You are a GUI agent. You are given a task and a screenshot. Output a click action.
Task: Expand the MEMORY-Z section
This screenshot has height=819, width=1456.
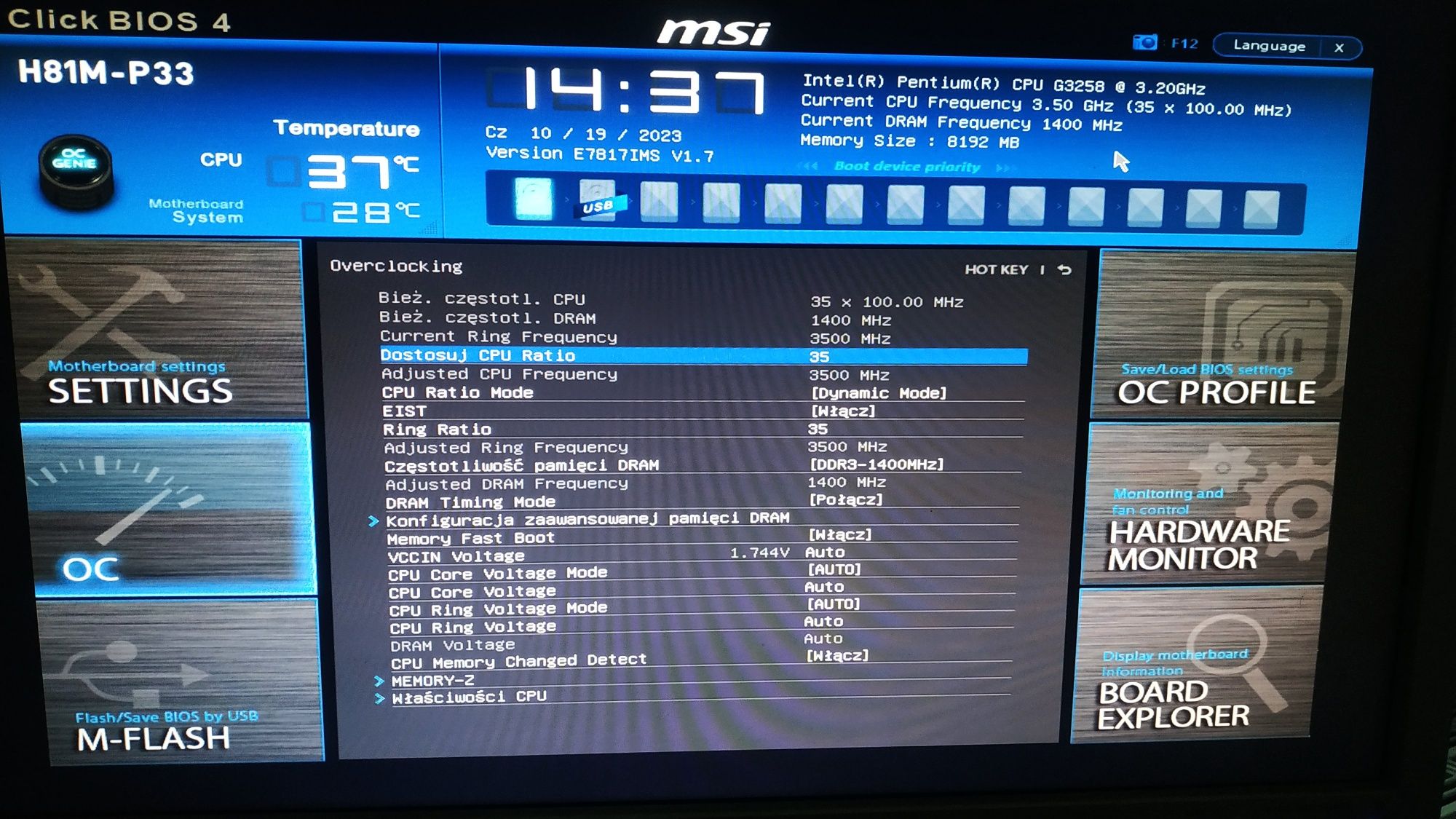click(x=435, y=680)
